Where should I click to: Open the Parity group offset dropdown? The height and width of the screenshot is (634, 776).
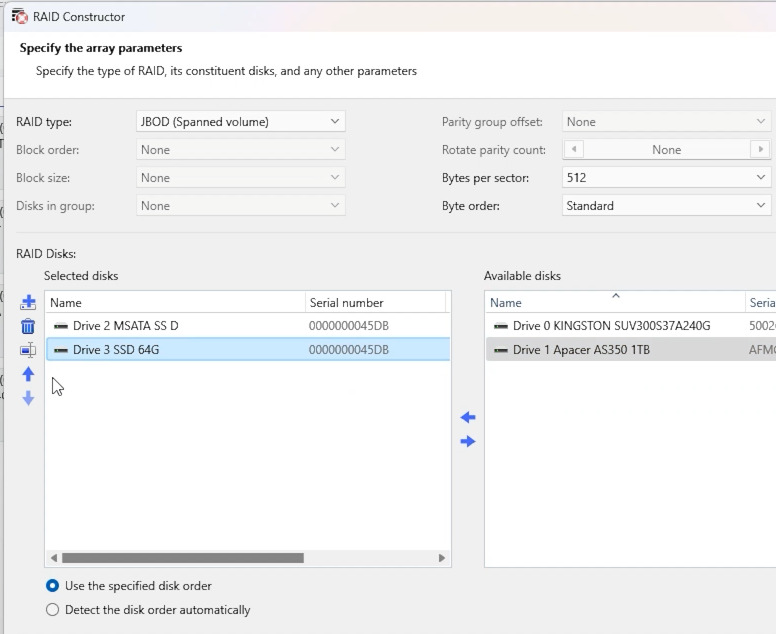point(666,122)
